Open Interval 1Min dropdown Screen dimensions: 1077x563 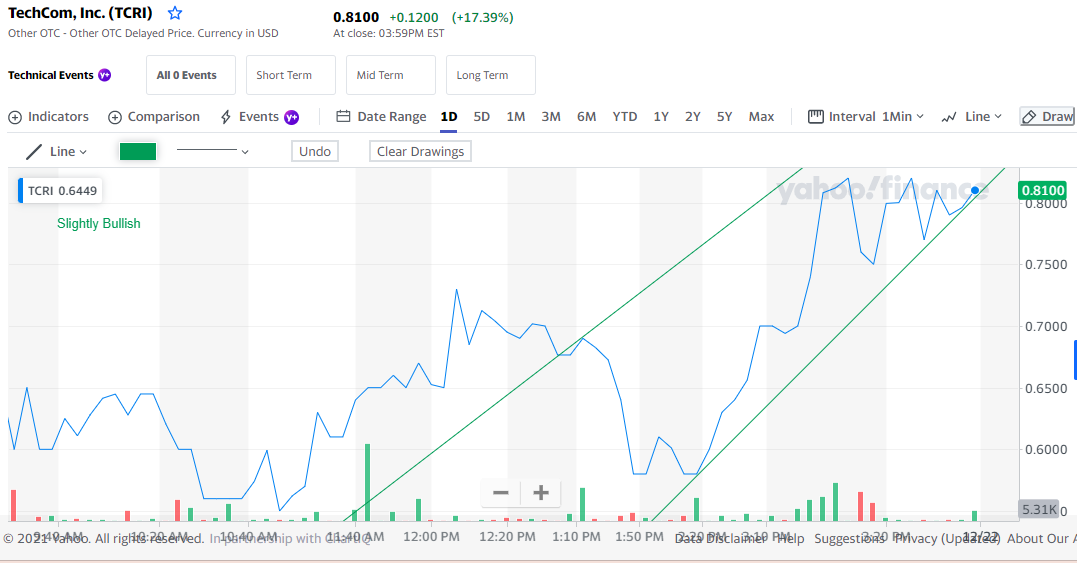903,117
